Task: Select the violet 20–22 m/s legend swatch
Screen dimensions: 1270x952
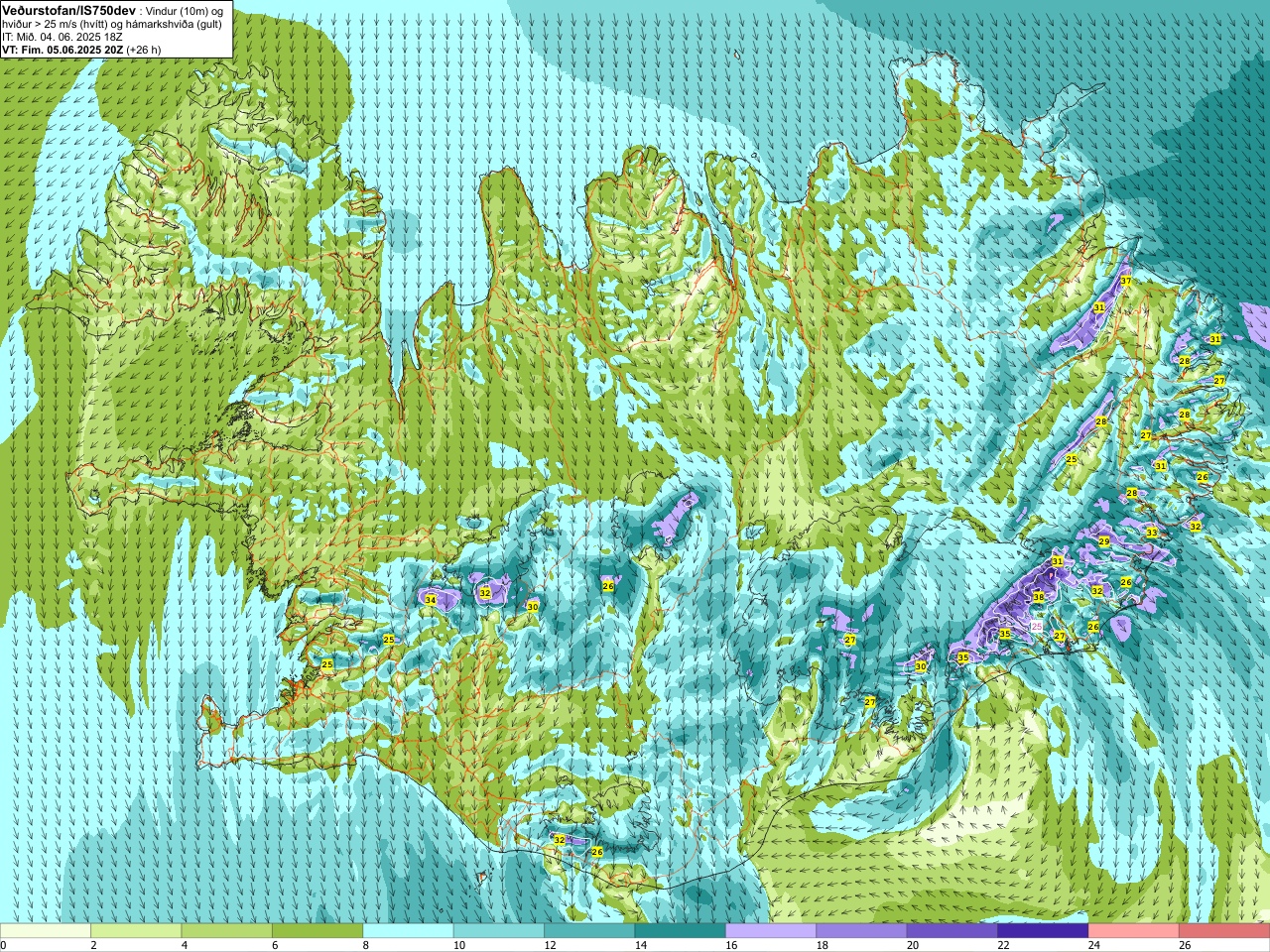Action: pyautogui.click(x=952, y=930)
